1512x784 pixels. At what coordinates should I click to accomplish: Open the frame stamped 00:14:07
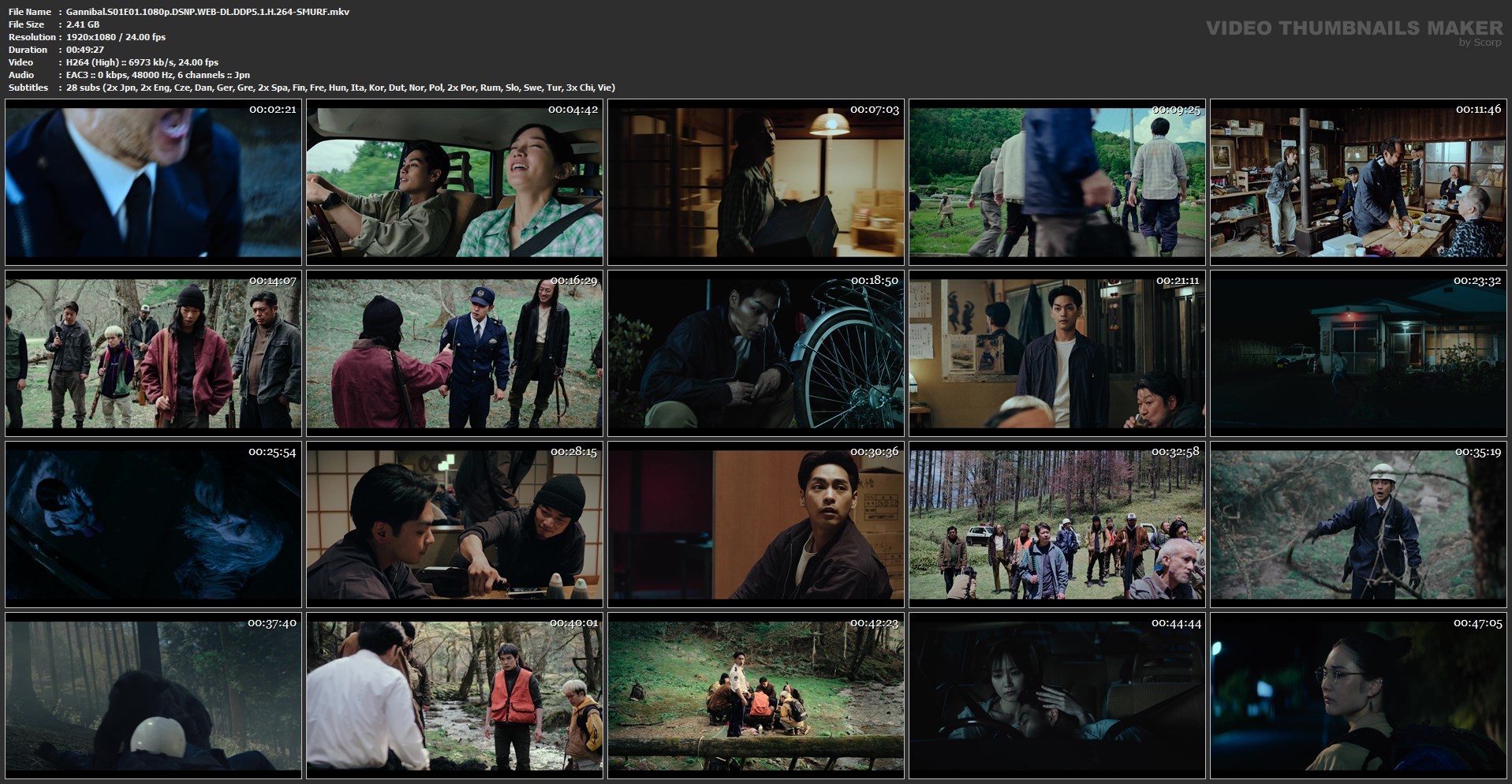click(x=154, y=353)
